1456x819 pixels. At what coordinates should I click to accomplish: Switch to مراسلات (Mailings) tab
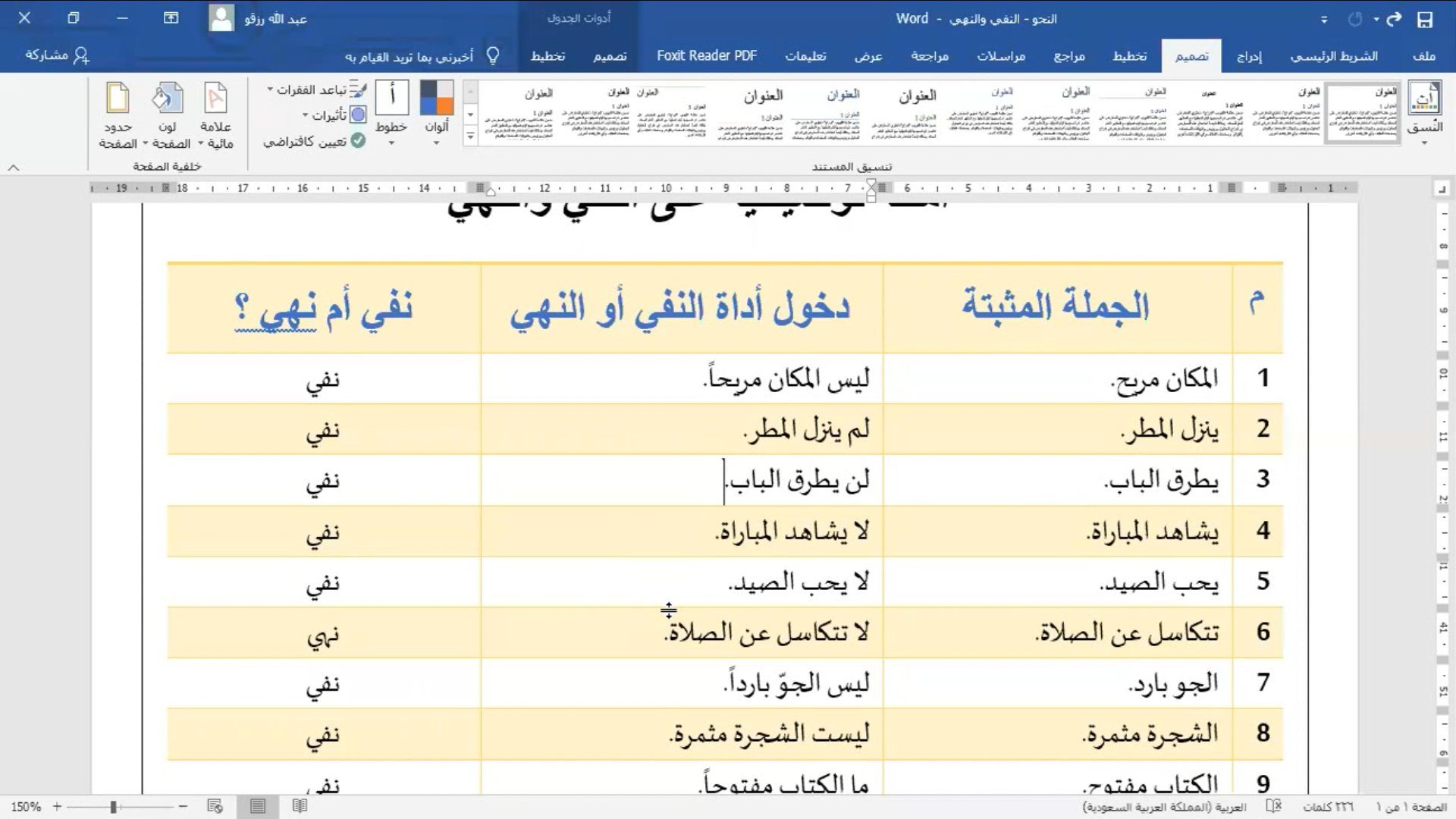click(x=1001, y=56)
